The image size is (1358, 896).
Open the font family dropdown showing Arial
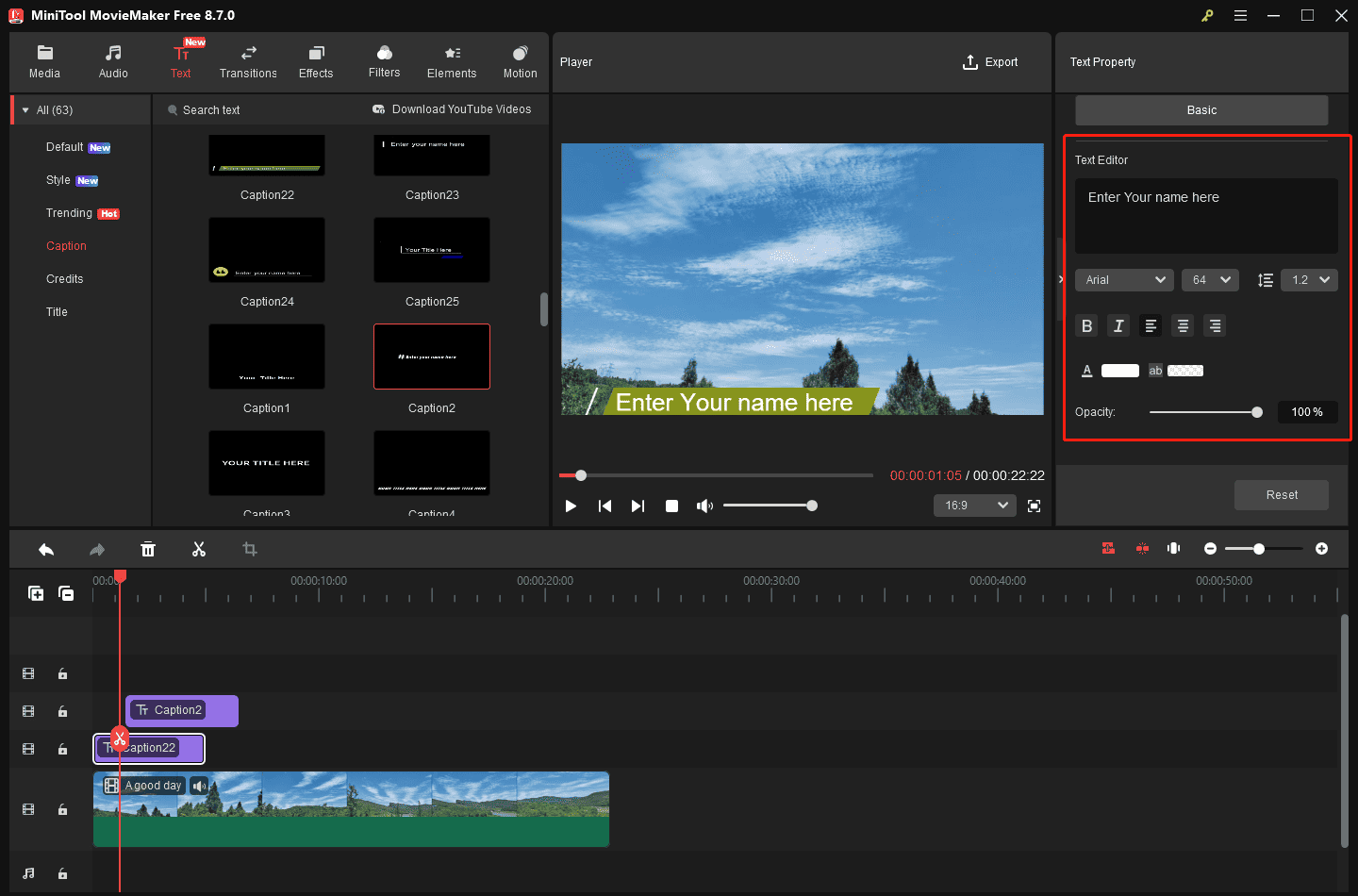[x=1124, y=280]
